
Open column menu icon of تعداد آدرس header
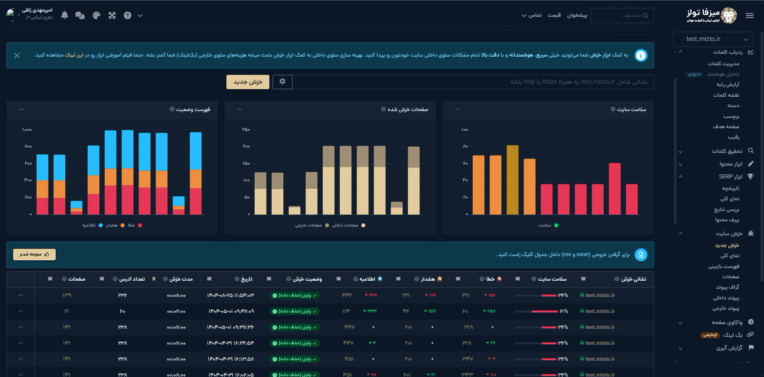point(101,279)
